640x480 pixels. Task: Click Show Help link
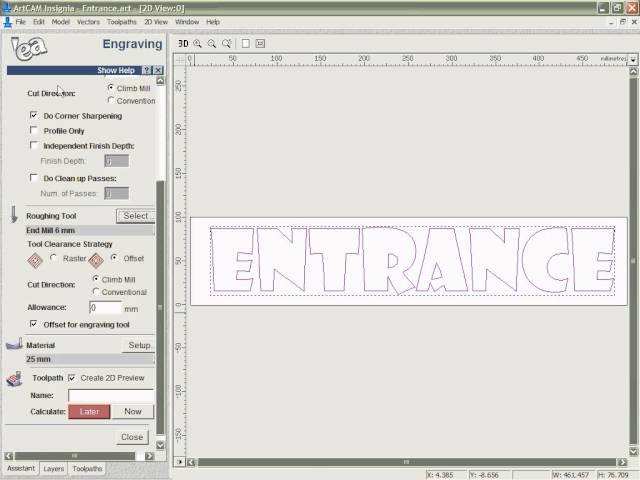tap(116, 70)
